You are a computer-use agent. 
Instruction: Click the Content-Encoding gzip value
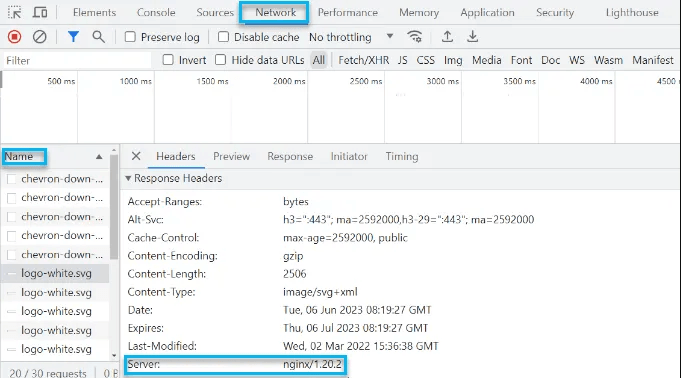coord(293,256)
